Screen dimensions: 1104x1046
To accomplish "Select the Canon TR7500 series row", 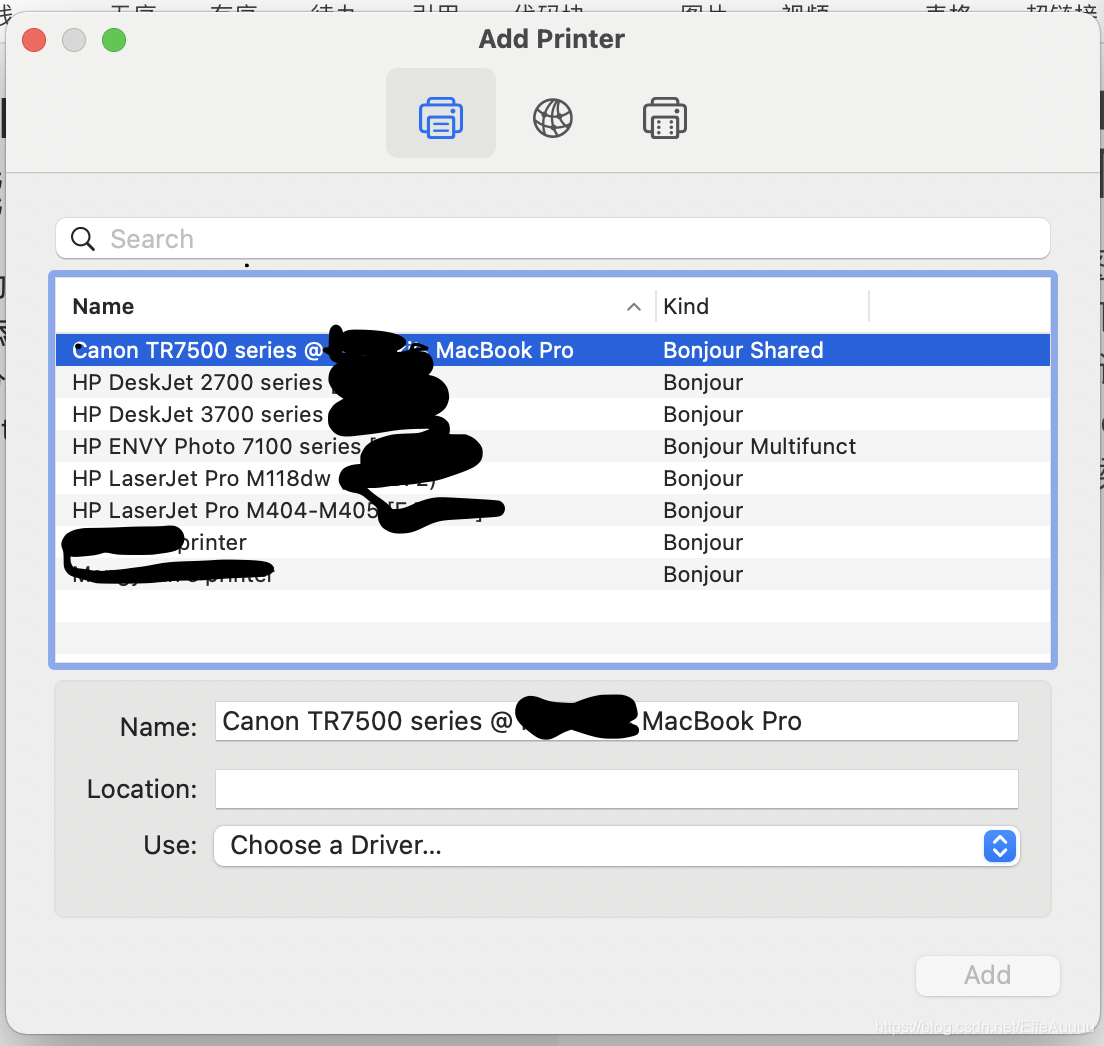I will [x=553, y=350].
